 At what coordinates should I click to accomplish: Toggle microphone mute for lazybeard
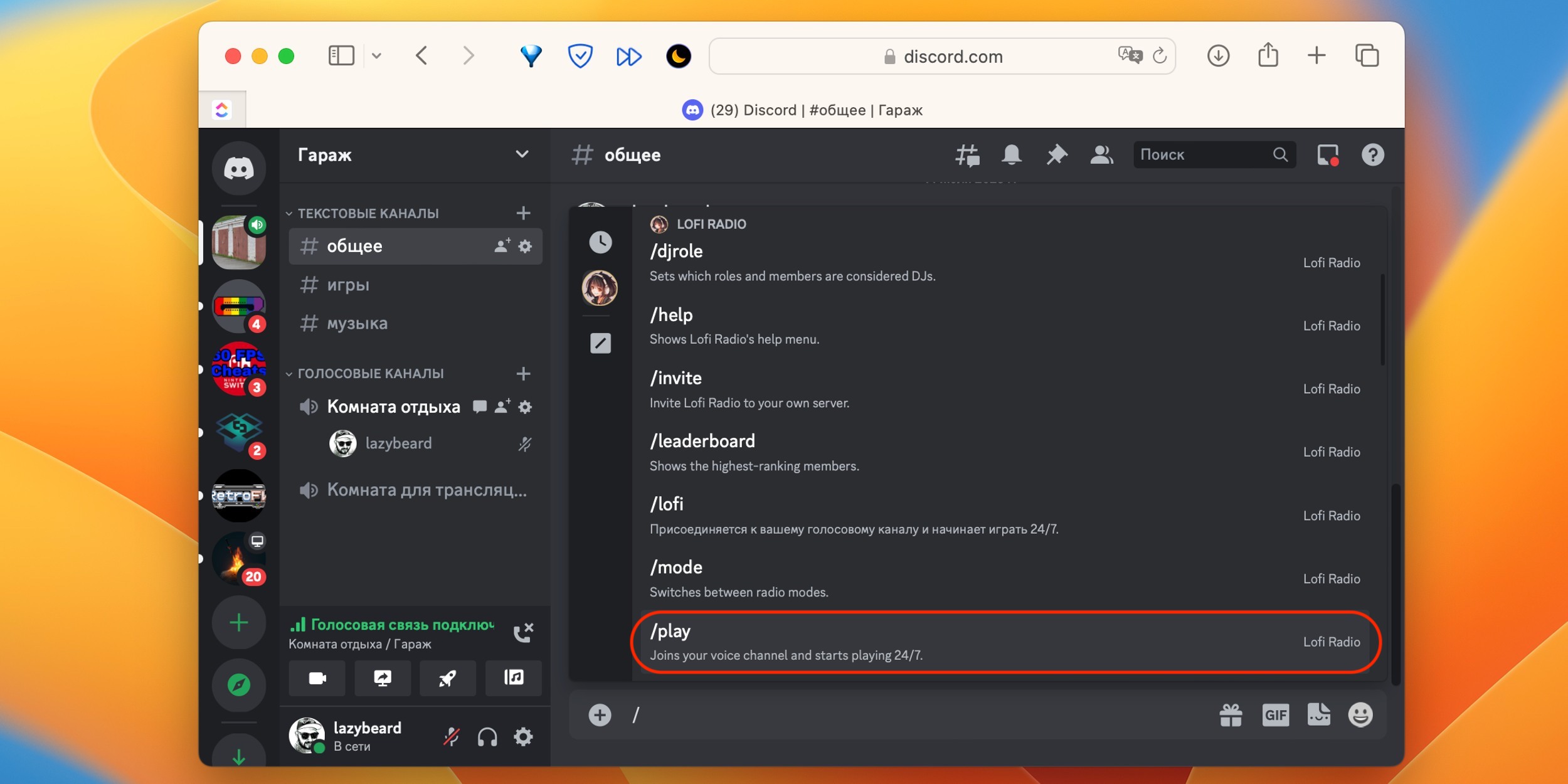pos(451,737)
